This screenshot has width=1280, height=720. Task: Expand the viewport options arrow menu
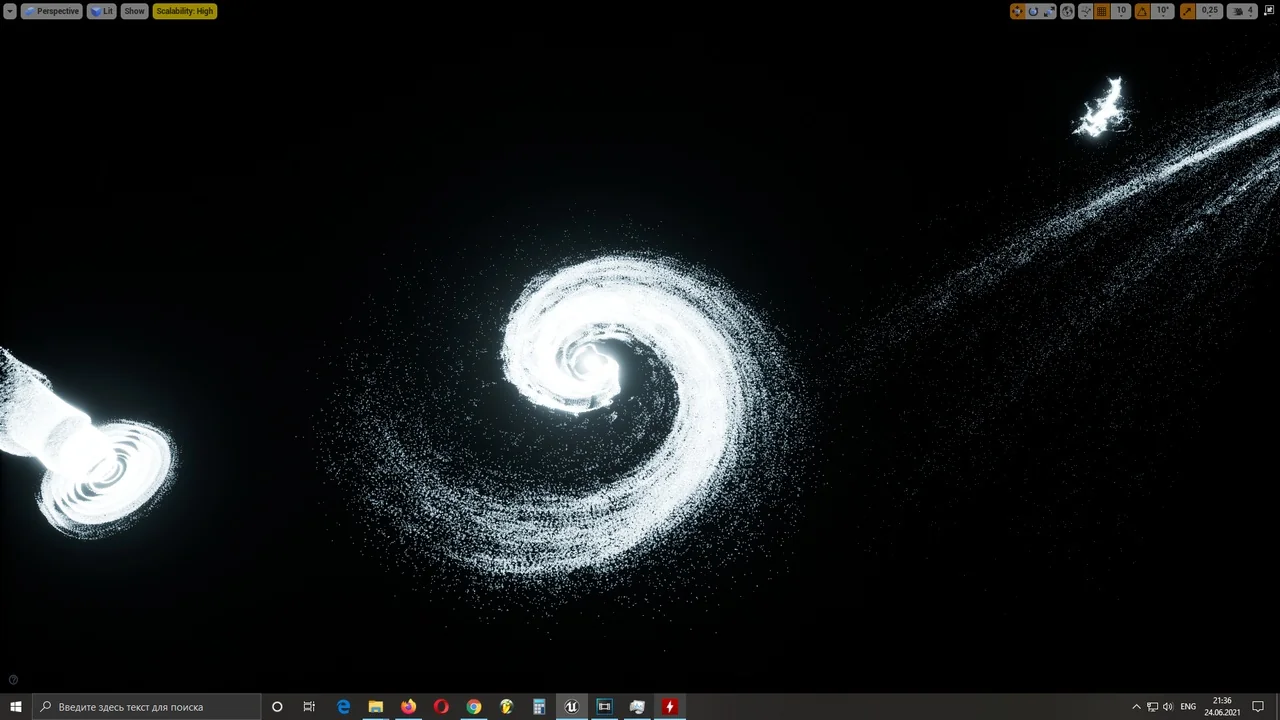(x=10, y=11)
